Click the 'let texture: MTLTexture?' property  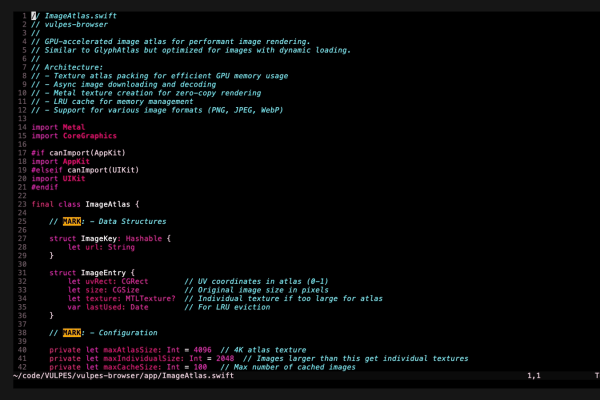click(x=121, y=299)
